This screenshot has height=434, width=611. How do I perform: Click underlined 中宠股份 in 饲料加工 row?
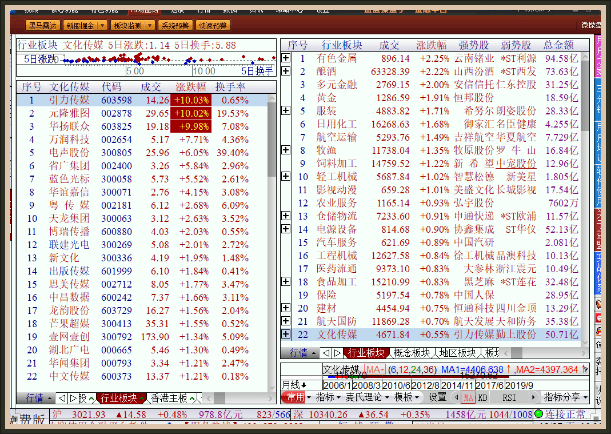[x=516, y=163]
